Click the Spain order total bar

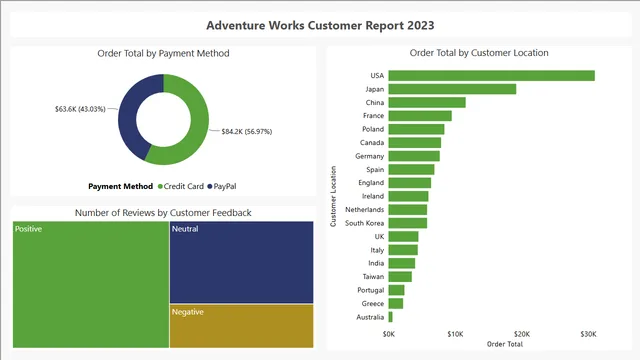(x=411, y=169)
